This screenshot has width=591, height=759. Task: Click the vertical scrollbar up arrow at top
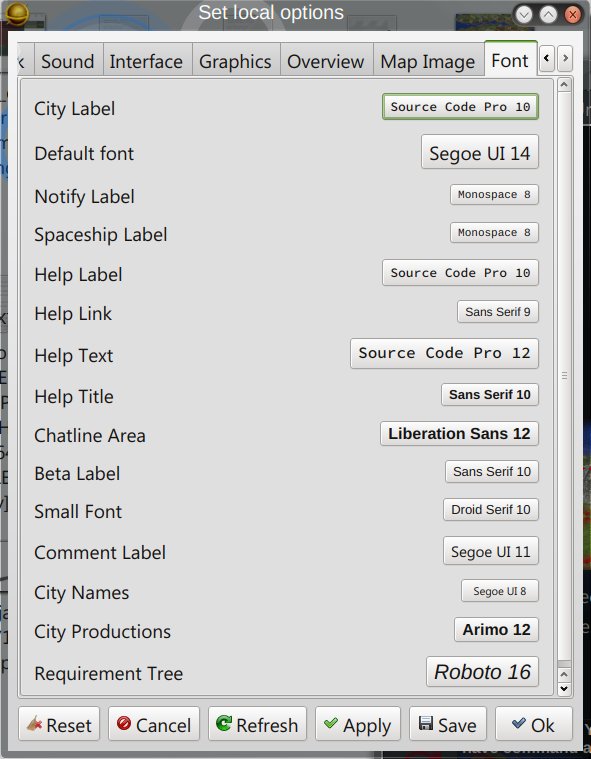point(564,85)
